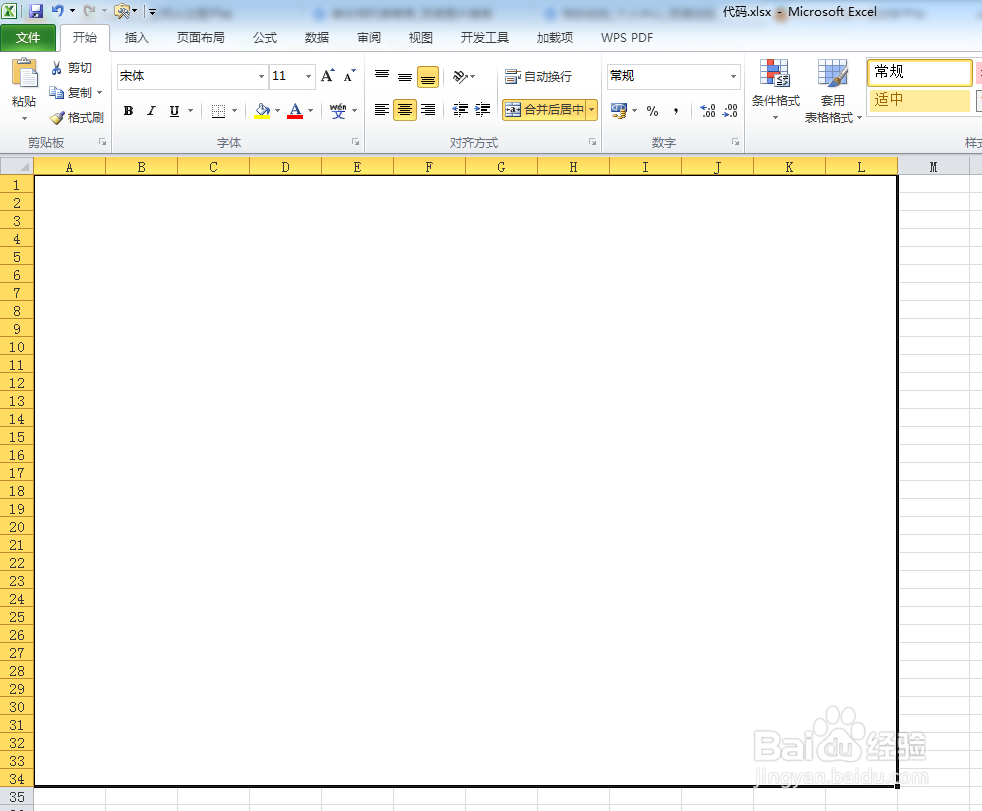Toggle align text left
Screen dimensions: 982x811
pos(381,110)
